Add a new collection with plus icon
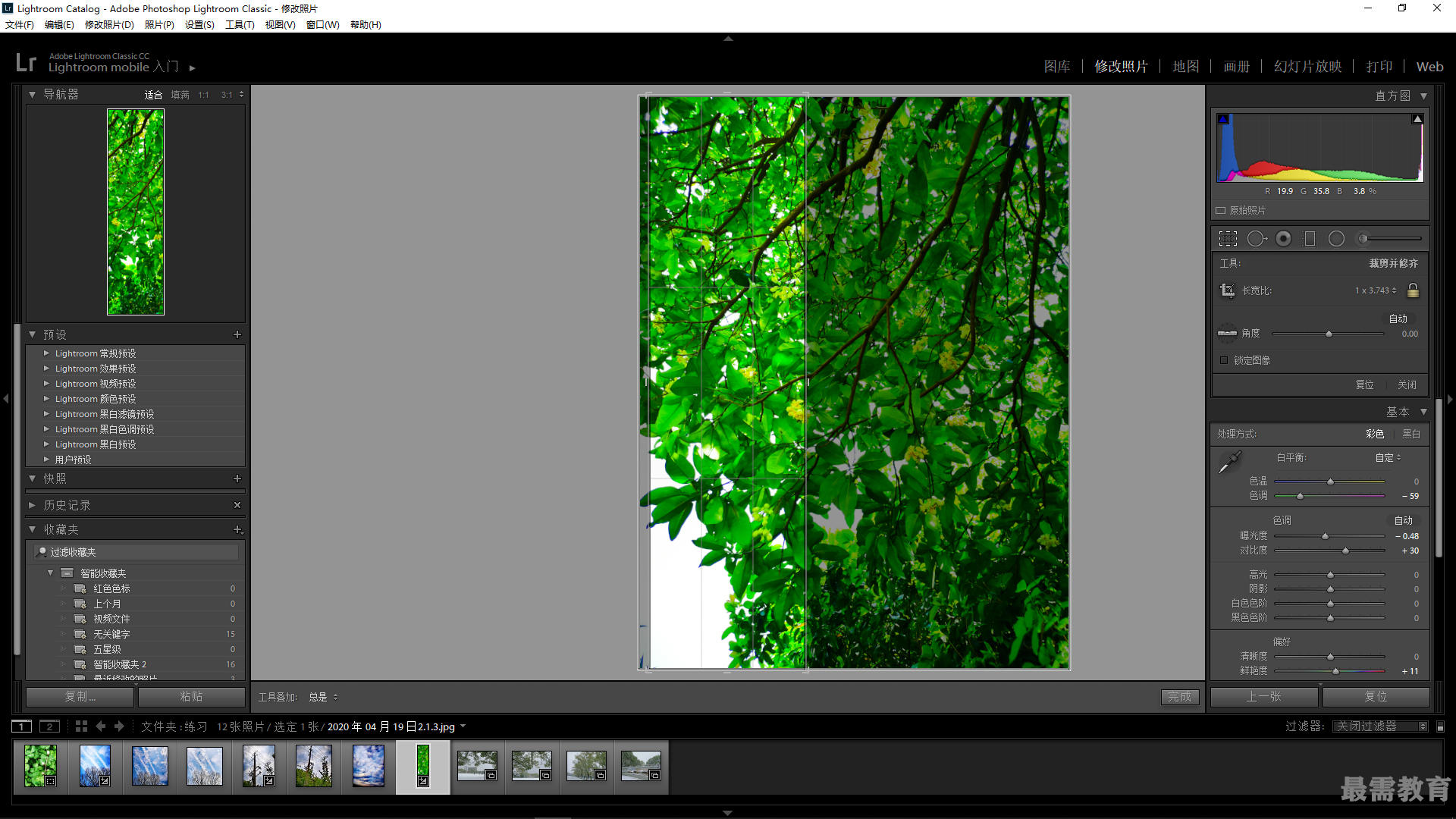 click(237, 529)
